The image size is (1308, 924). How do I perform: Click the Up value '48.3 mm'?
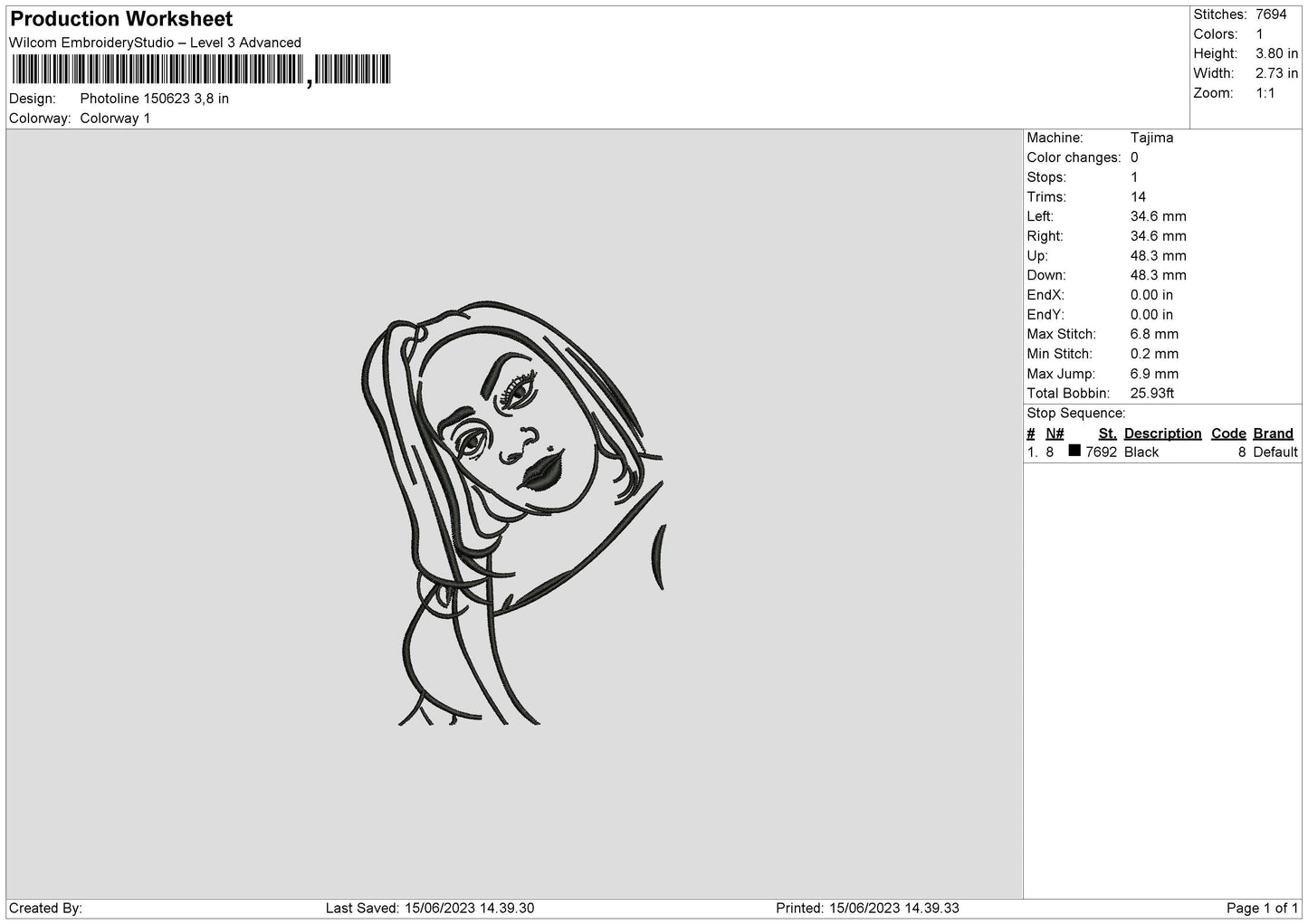pyautogui.click(x=1158, y=256)
